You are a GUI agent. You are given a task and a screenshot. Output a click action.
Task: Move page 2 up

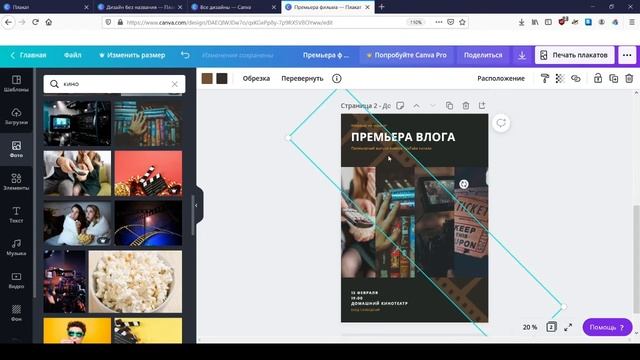pyautogui.click(x=416, y=106)
